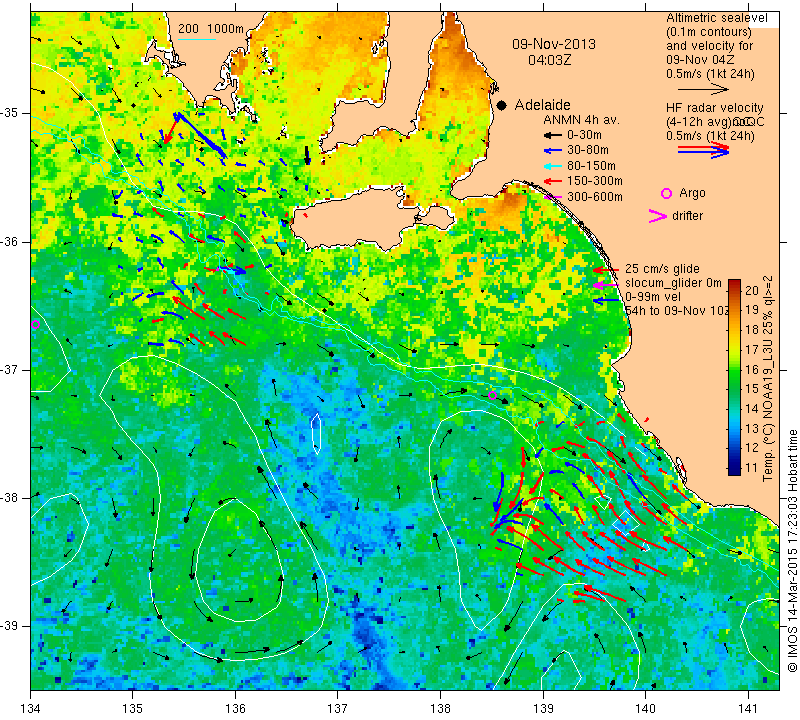
Task: Click the magenta slocum_glider legend arrow
Action: (x=606, y=285)
